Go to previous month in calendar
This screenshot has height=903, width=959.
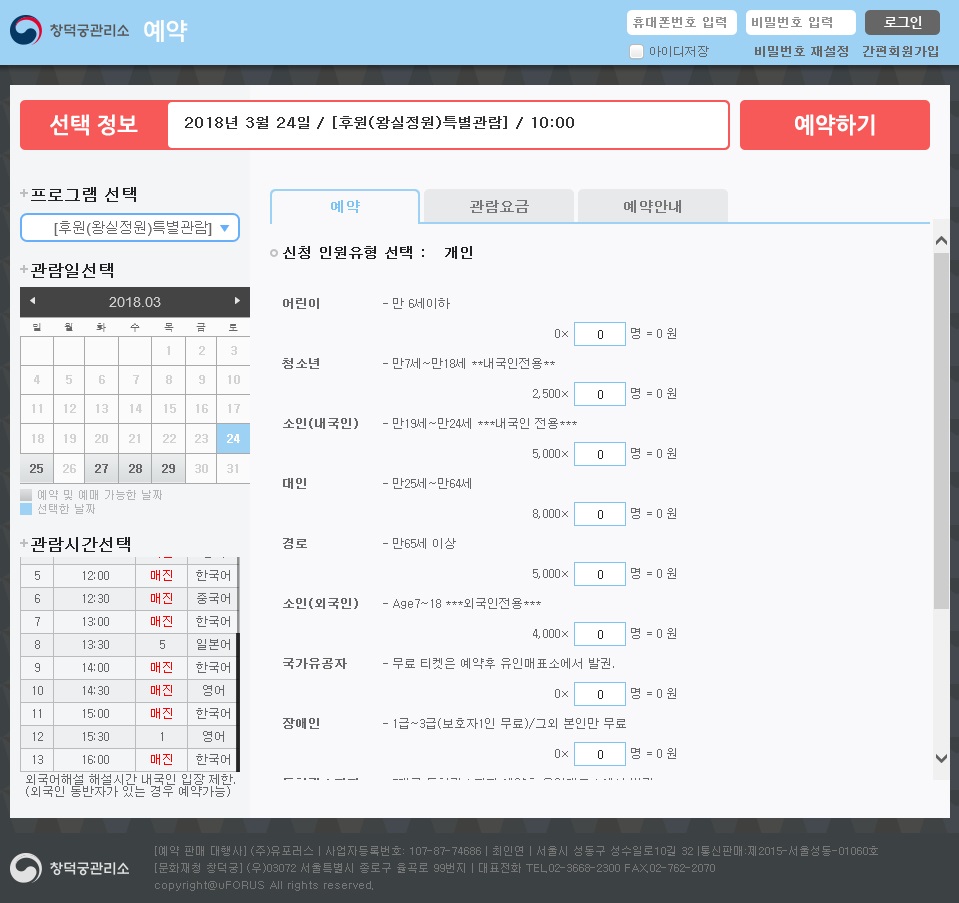click(33, 301)
